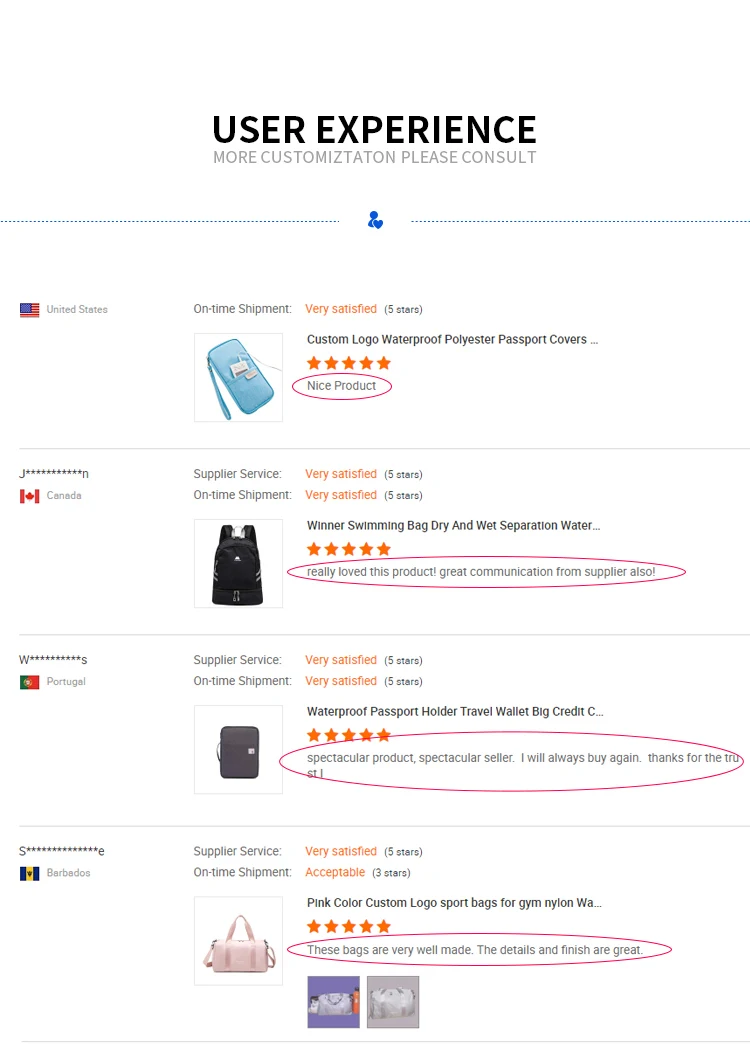Click the Canada flag icon

click(29, 496)
